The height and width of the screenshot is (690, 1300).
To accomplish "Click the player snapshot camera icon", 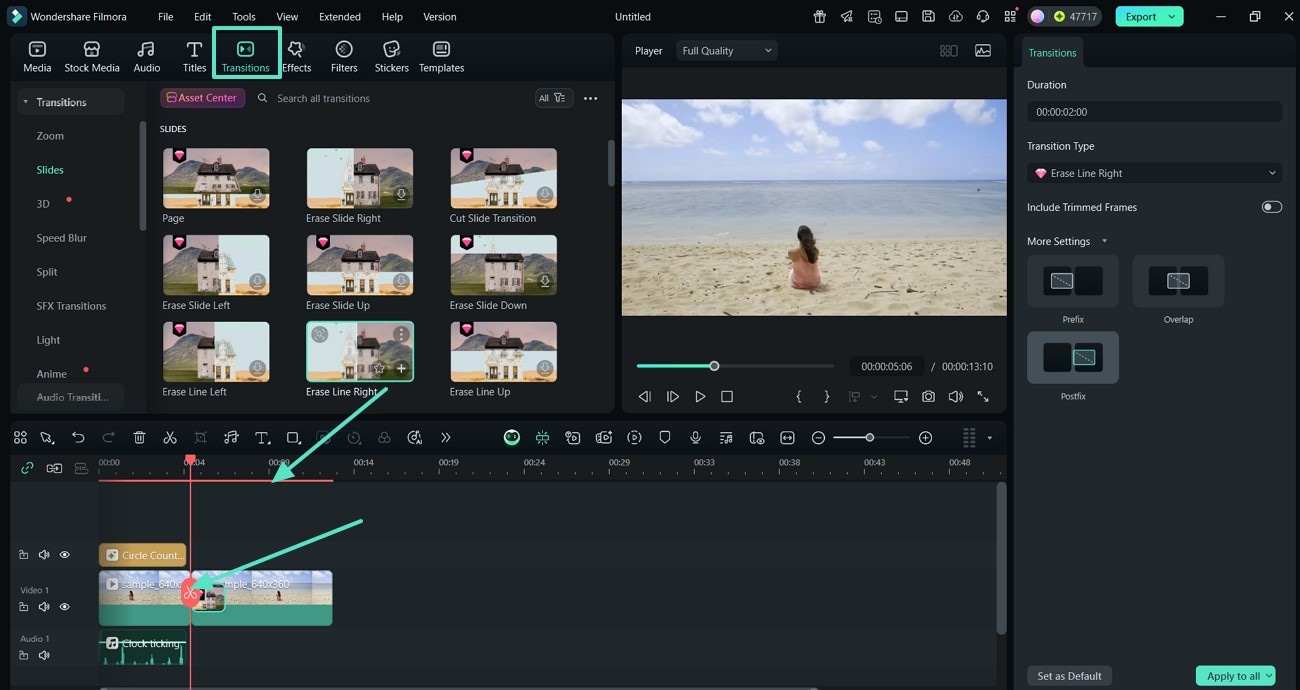I will click(928, 397).
